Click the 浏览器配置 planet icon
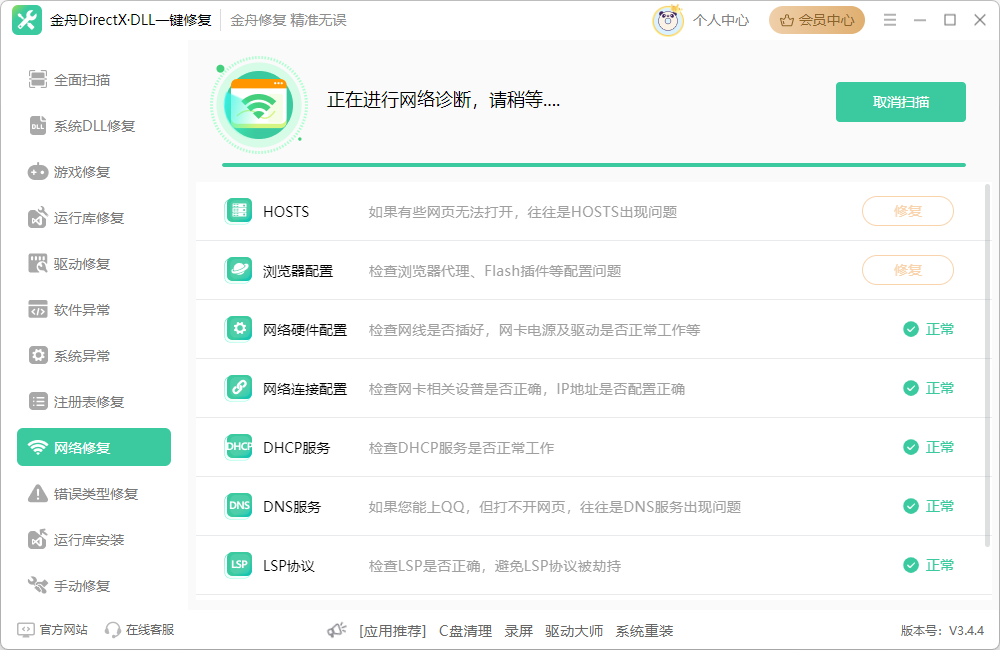The width and height of the screenshot is (1000, 650). (x=239, y=269)
